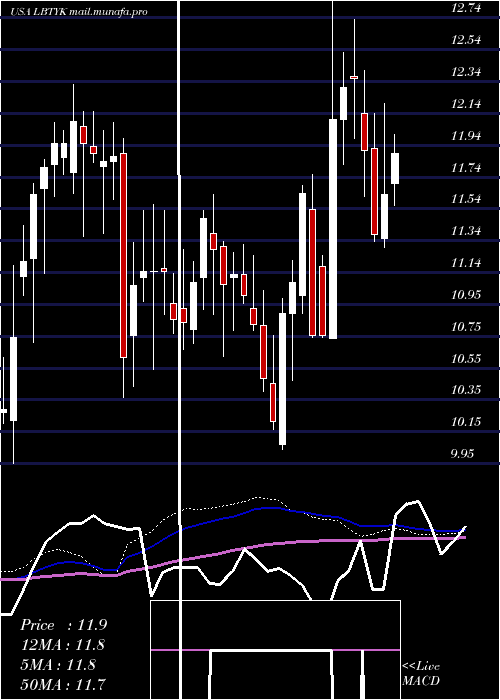Click the 11.74 price axis label
This screenshot has width=500, height=700.
(x=466, y=167)
